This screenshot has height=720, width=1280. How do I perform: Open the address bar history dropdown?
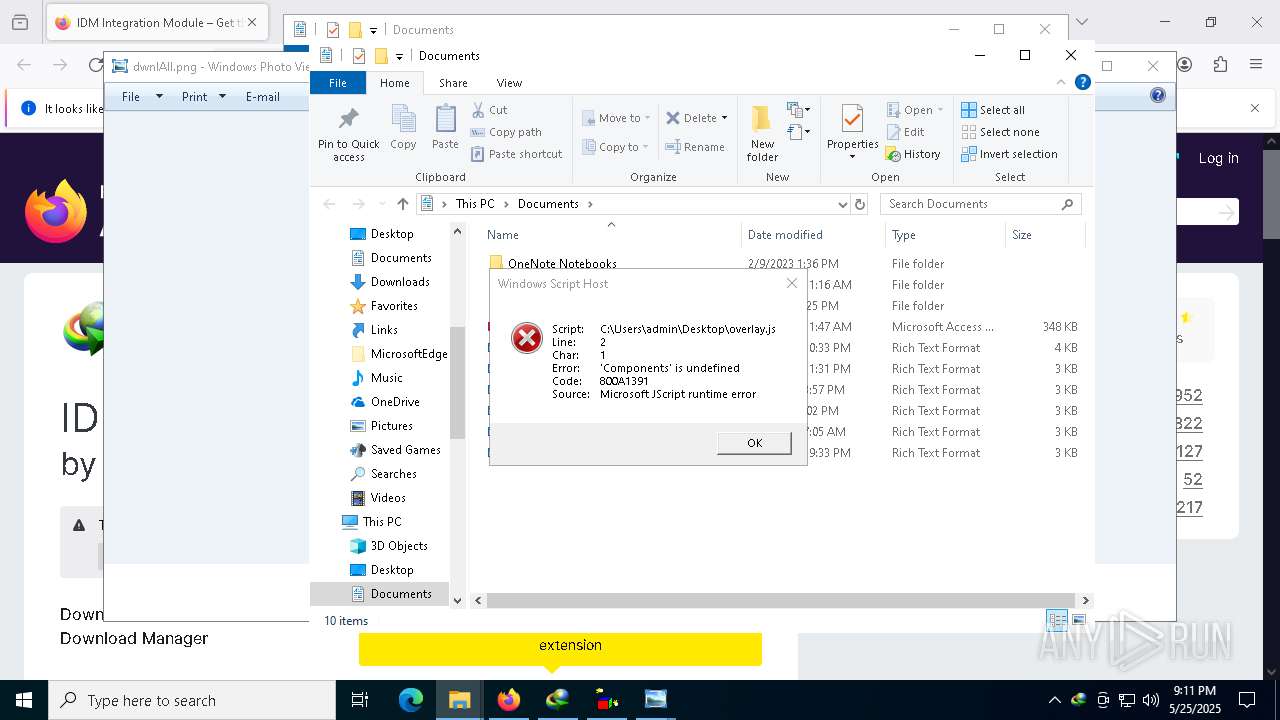[x=842, y=204]
